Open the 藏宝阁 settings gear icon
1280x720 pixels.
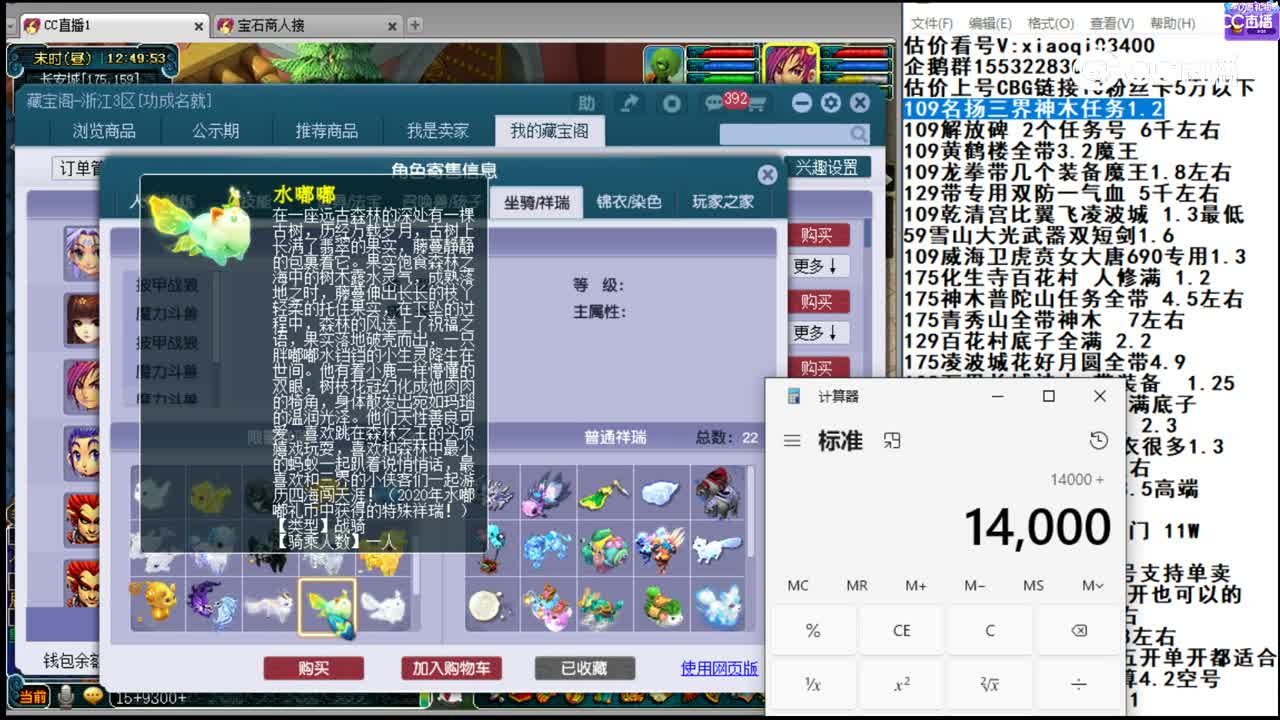pyautogui.click(x=831, y=102)
